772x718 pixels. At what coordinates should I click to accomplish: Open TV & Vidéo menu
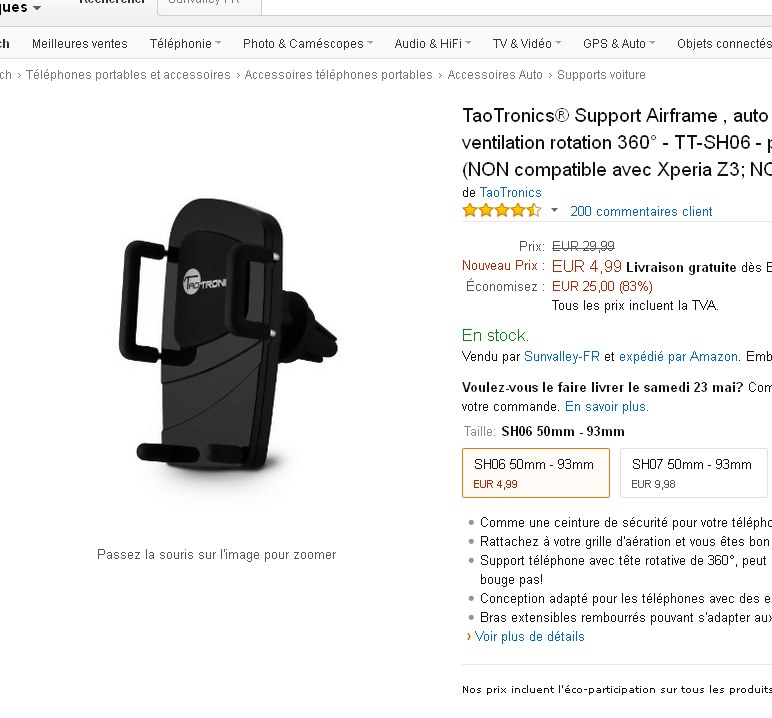tap(527, 44)
